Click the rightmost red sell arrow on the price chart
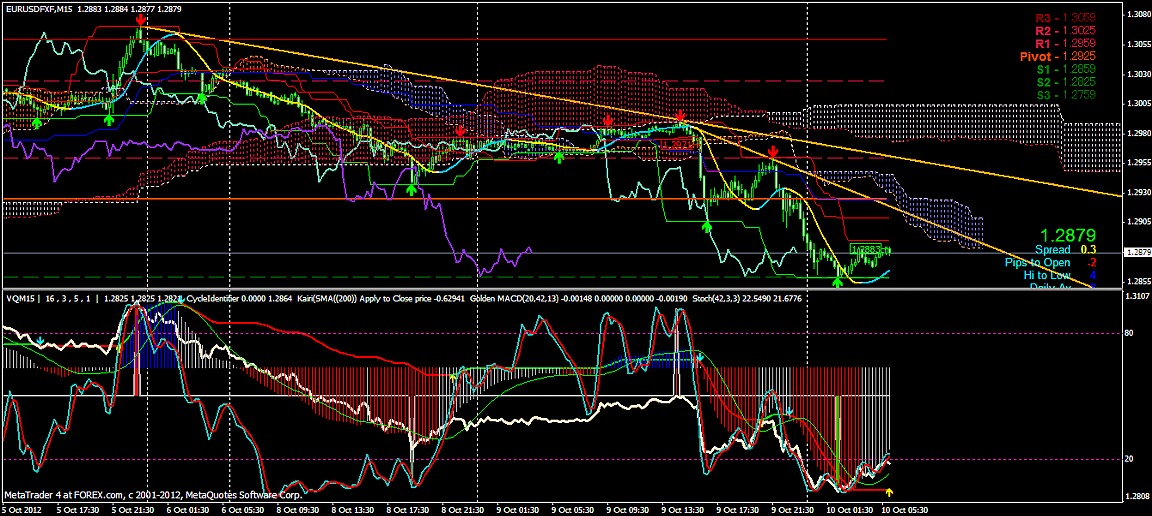Viewport: 1152px width, 516px height. (773, 151)
